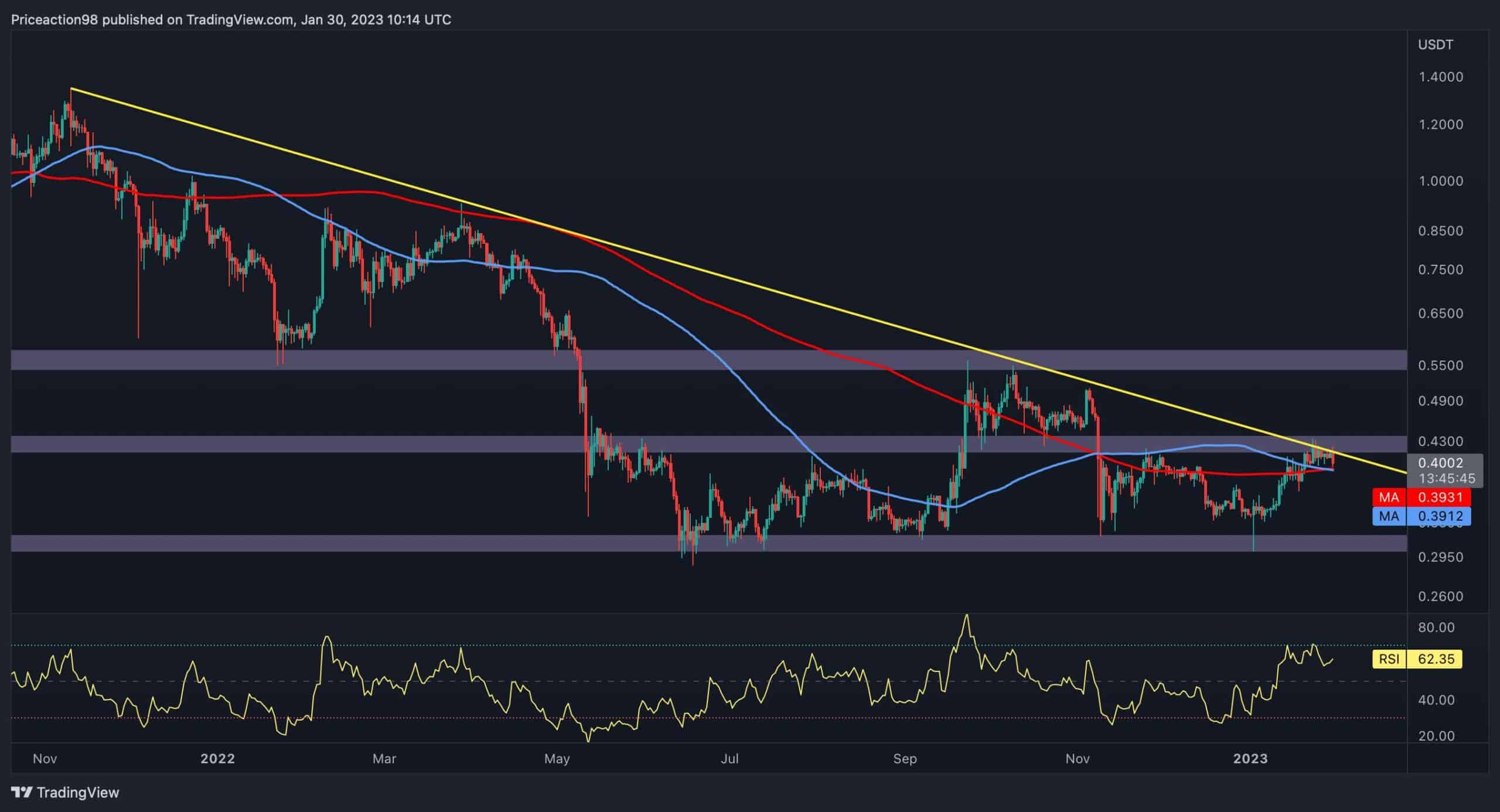Click the 2023 time axis label
Image resolution: width=1500 pixels, height=812 pixels.
point(1250,759)
